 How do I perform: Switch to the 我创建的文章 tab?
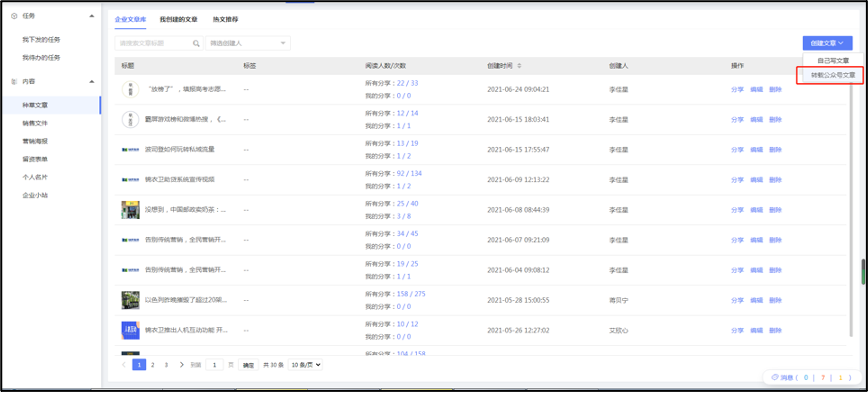point(178,19)
